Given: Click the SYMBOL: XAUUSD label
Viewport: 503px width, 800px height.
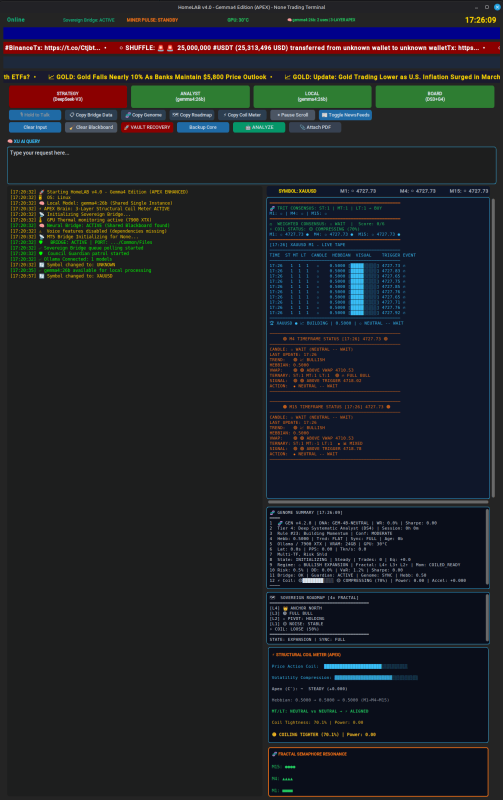Looking at the screenshot, I should 297,191.
